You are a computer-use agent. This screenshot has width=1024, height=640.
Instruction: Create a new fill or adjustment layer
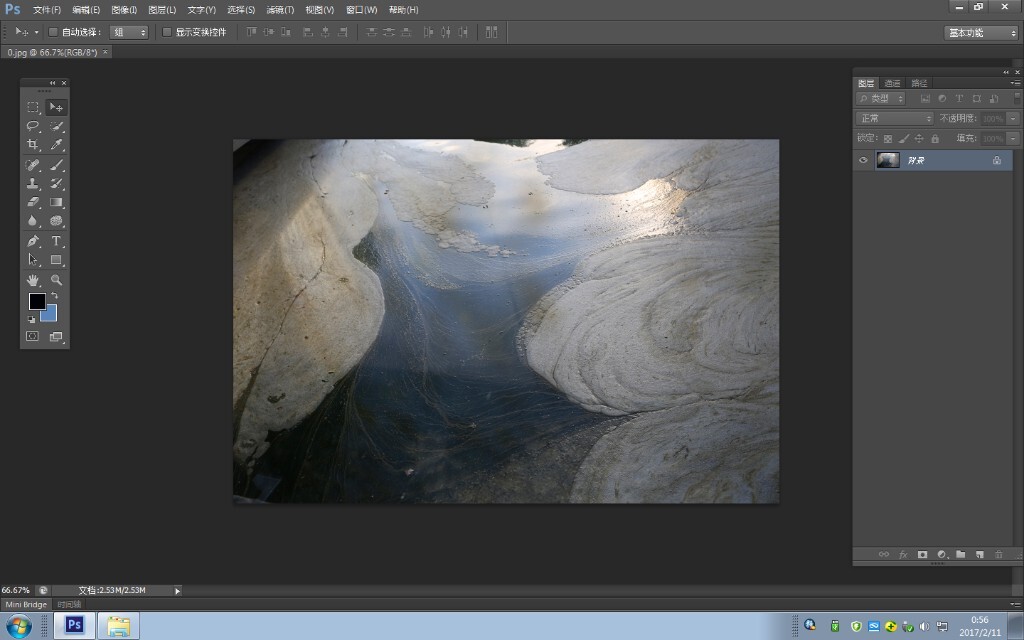pos(942,554)
